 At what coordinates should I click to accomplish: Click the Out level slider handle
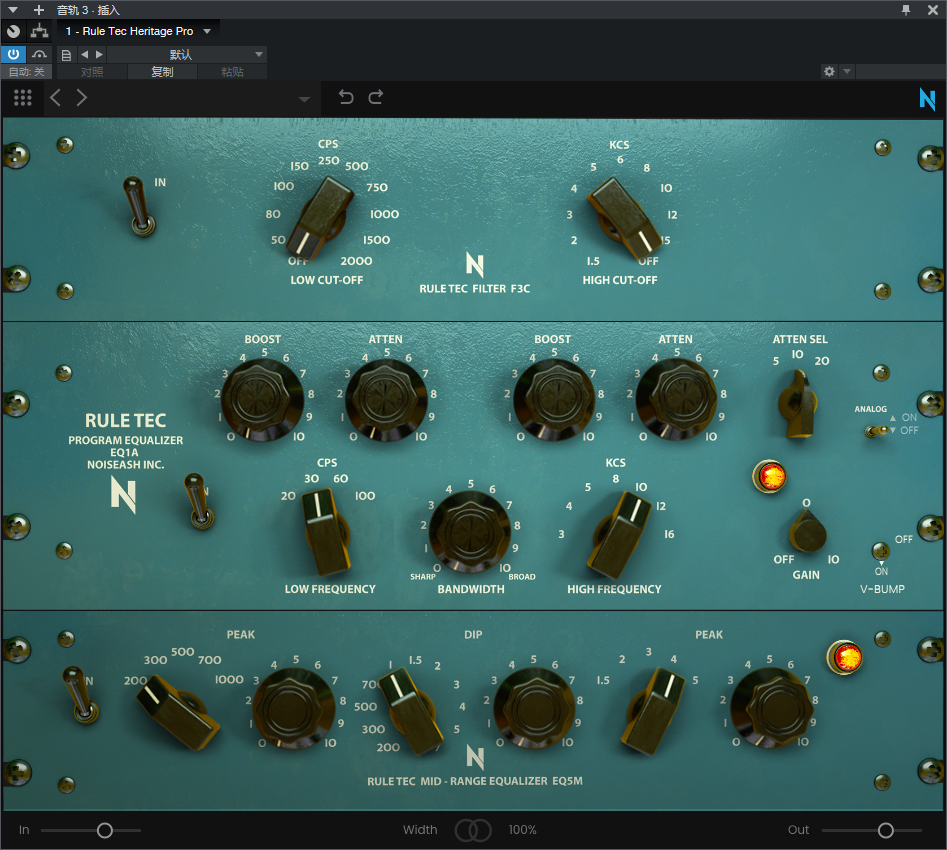tap(885, 830)
